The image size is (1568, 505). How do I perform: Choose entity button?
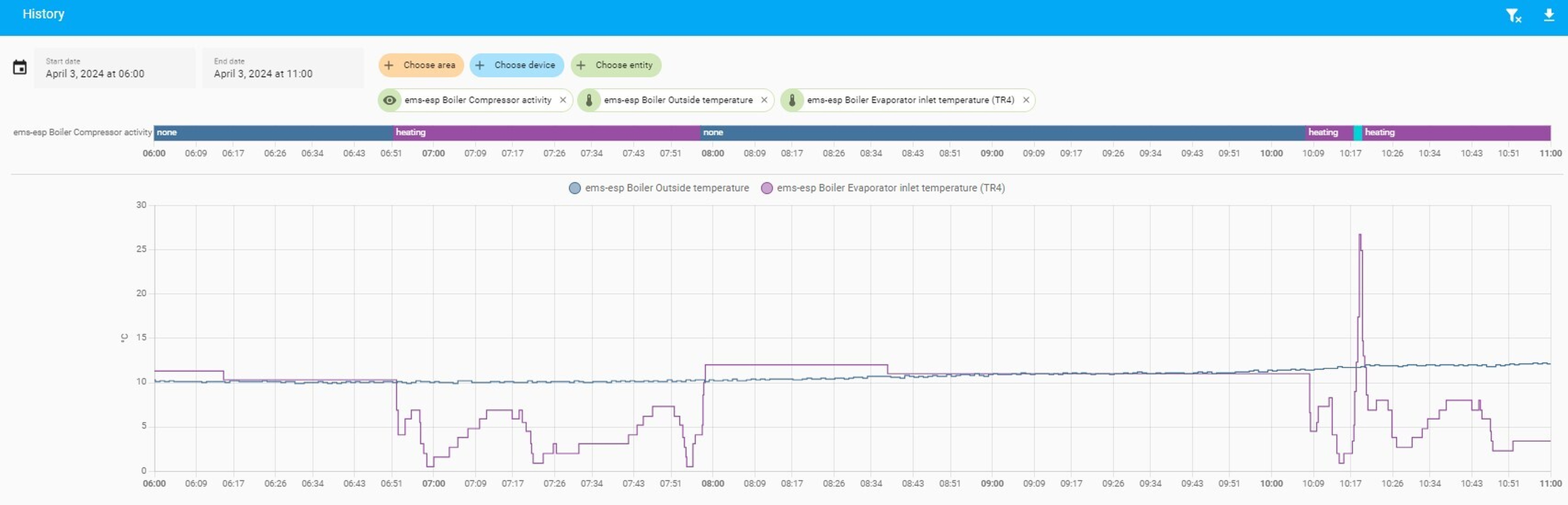pyautogui.click(x=616, y=65)
